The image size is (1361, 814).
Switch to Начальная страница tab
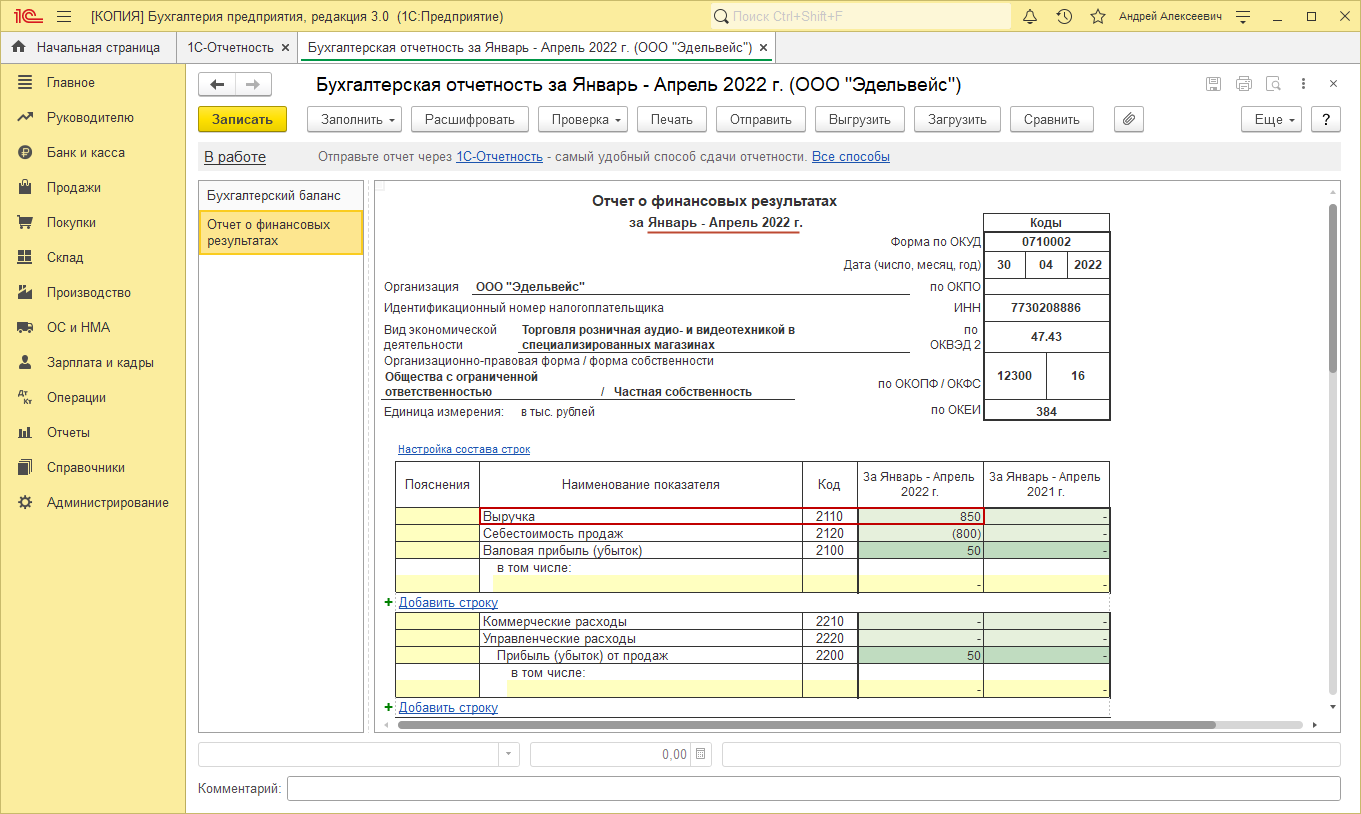click(87, 47)
